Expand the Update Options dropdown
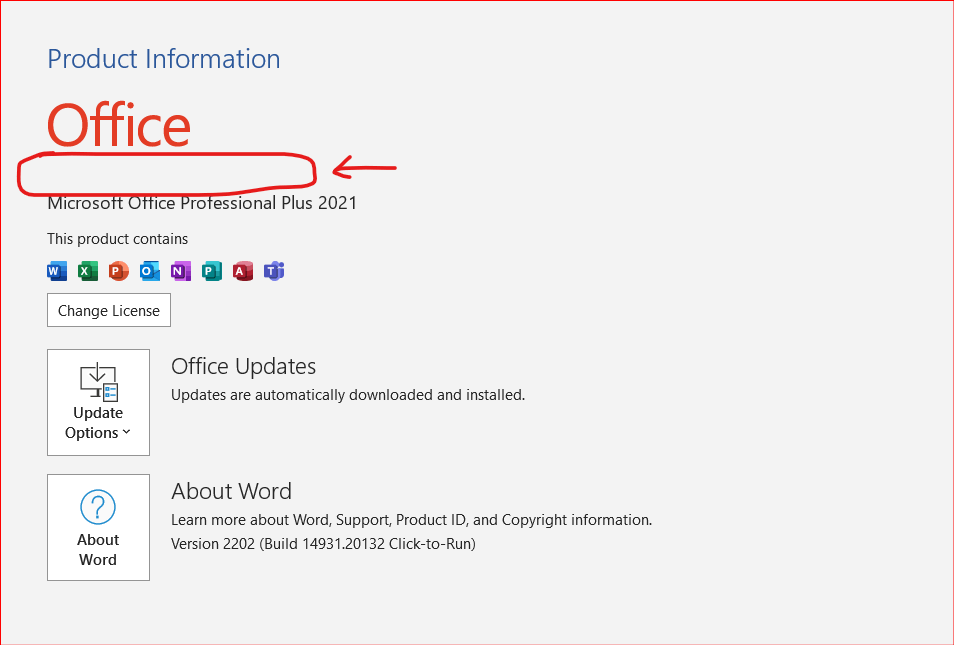 [x=99, y=402]
